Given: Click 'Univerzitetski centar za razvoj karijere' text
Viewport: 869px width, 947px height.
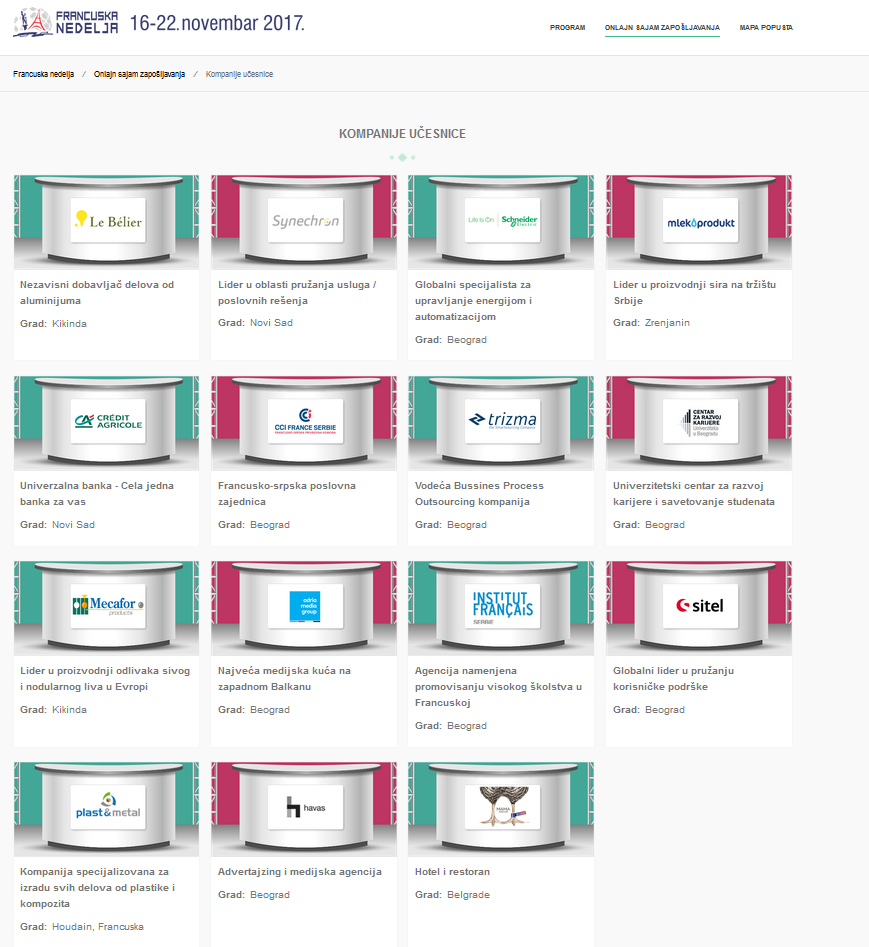Looking at the screenshot, I should pos(694,493).
